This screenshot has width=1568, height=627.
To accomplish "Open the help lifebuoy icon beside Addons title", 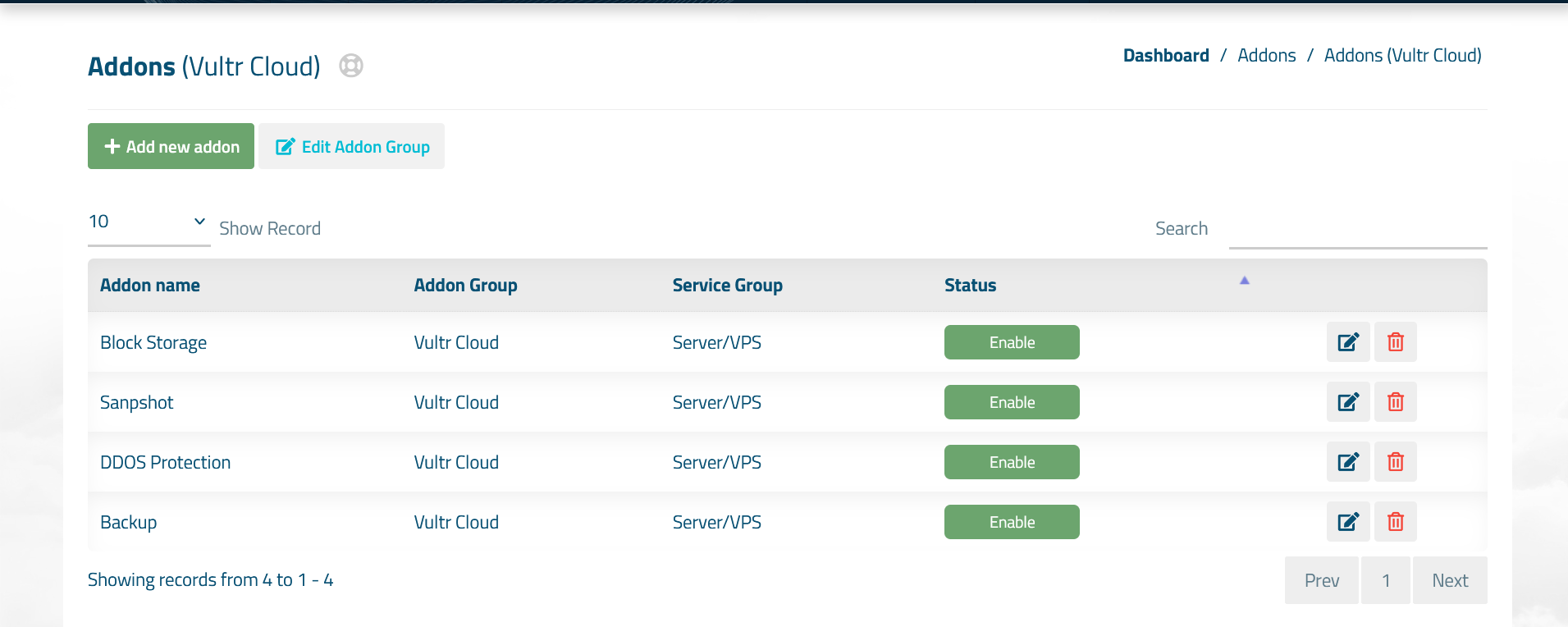I will click(x=351, y=66).
